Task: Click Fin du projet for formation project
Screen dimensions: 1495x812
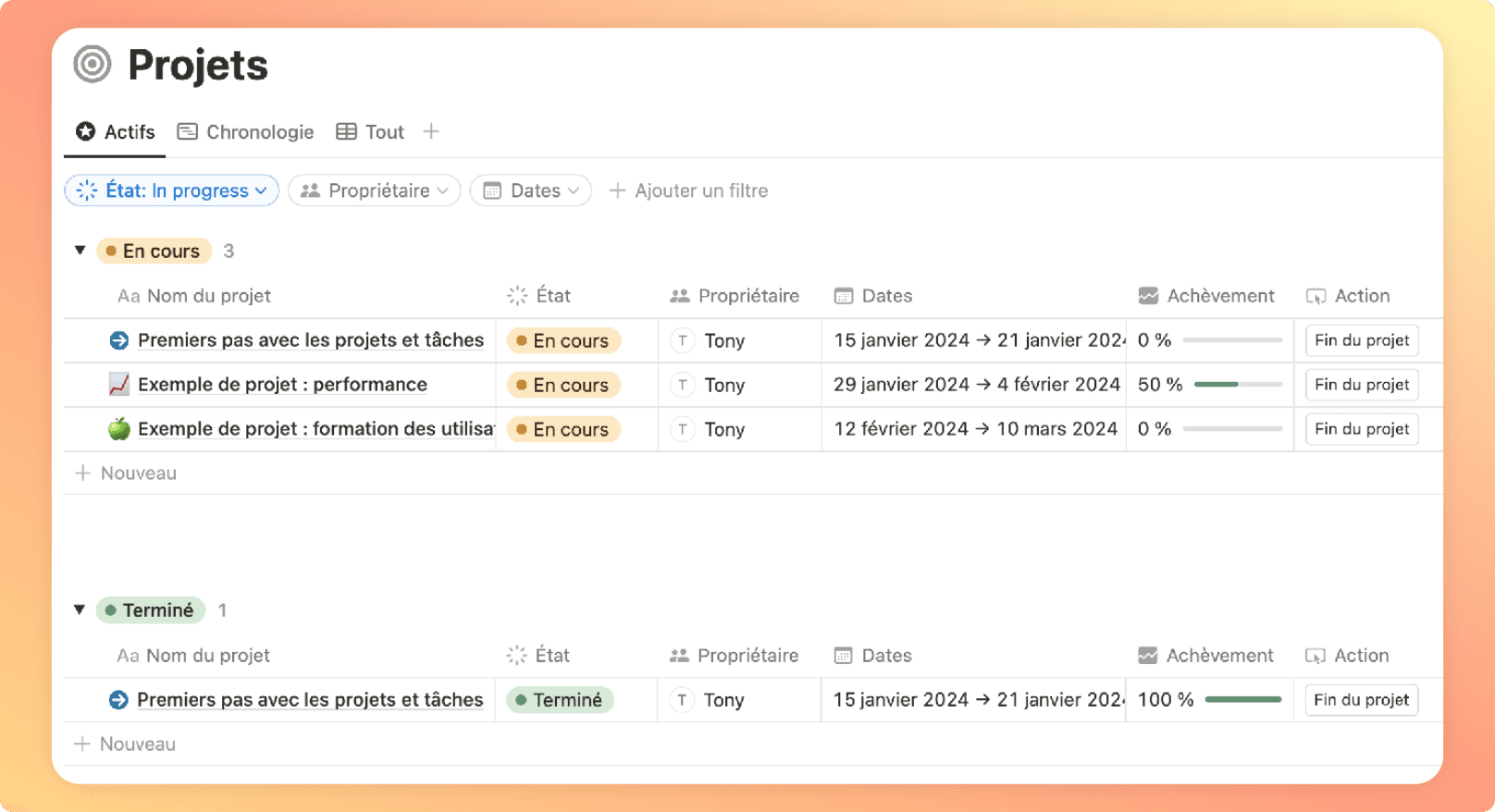Action: point(1362,429)
